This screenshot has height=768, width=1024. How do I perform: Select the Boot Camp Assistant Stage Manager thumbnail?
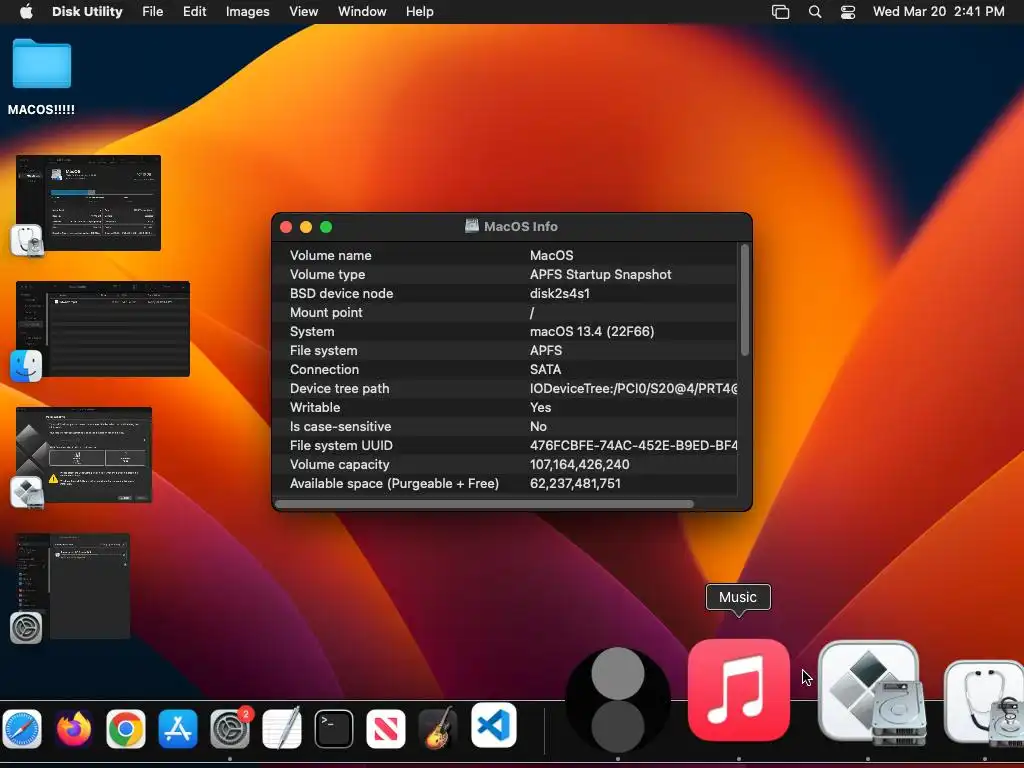pyautogui.click(x=84, y=455)
